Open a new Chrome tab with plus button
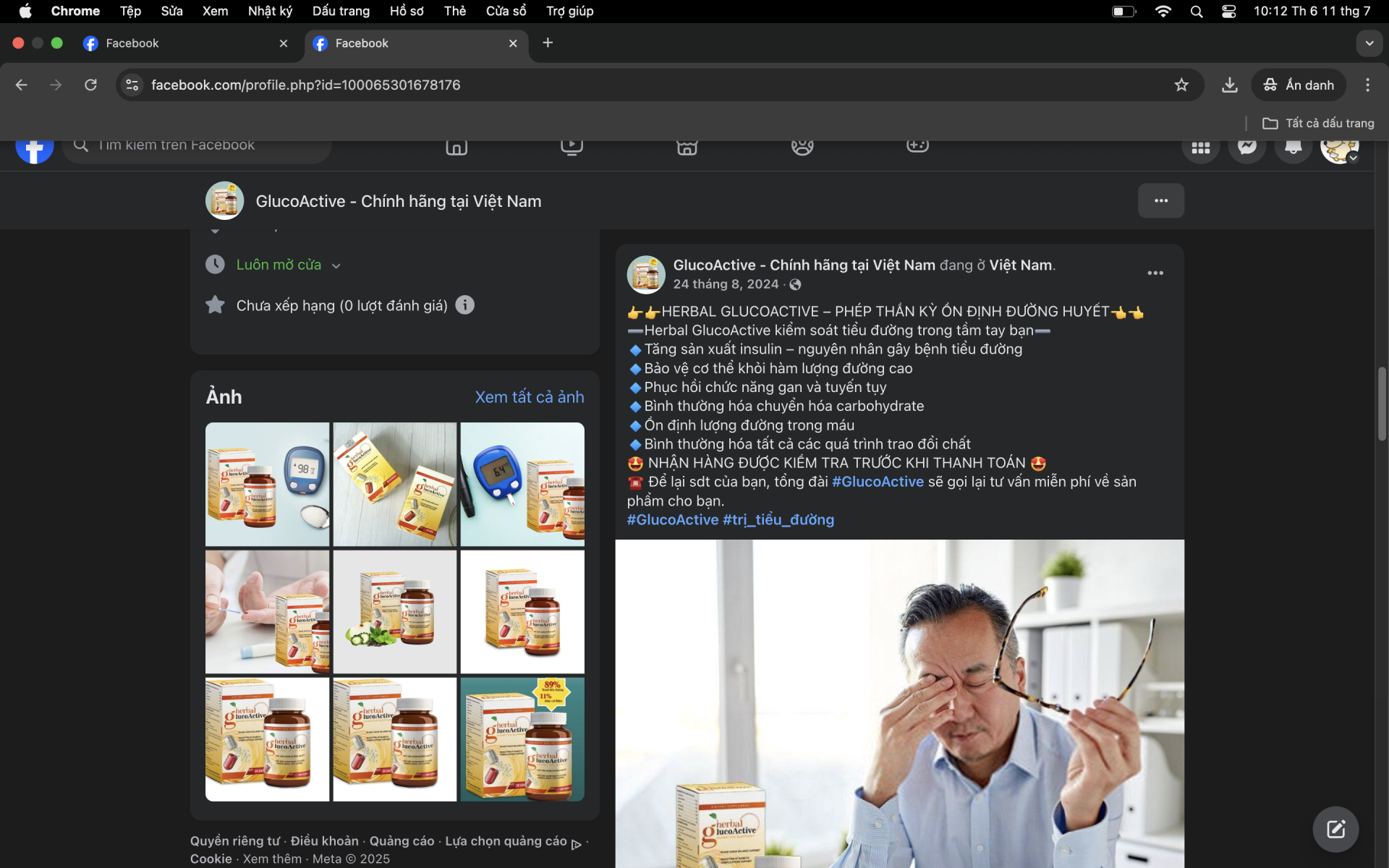1389x868 pixels. [548, 43]
